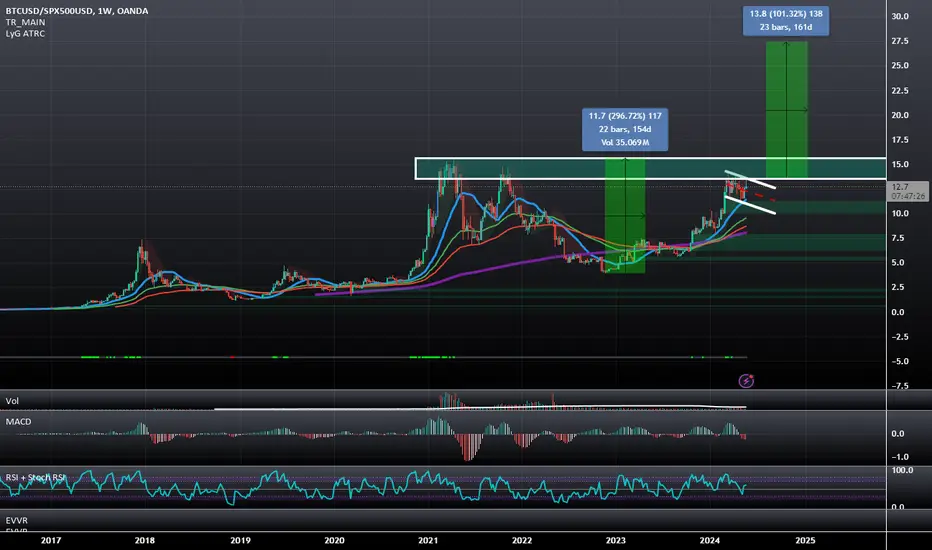Select the LyG ATRC indicator label
The image size is (932, 550).
point(25,33)
